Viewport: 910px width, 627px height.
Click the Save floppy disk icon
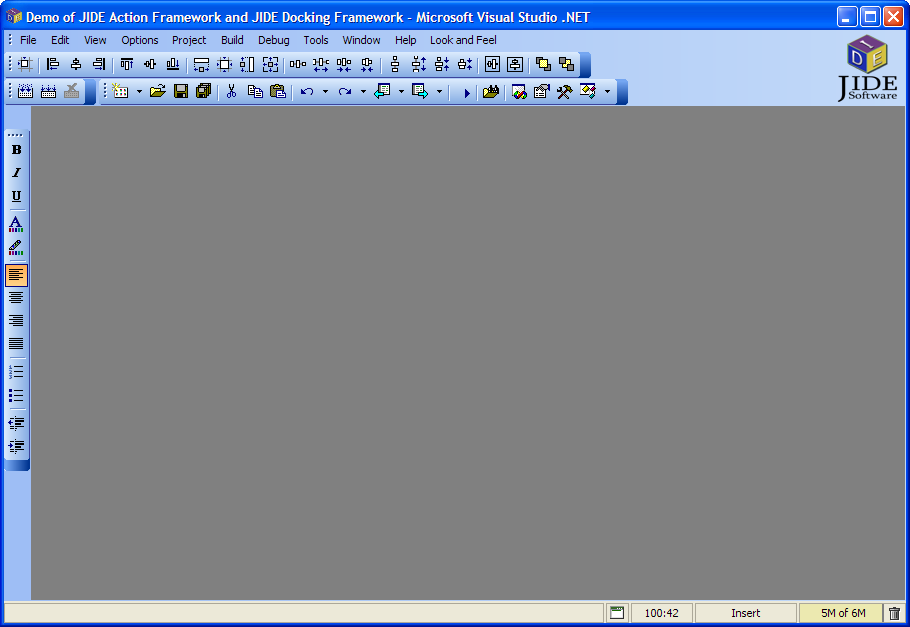[181, 91]
